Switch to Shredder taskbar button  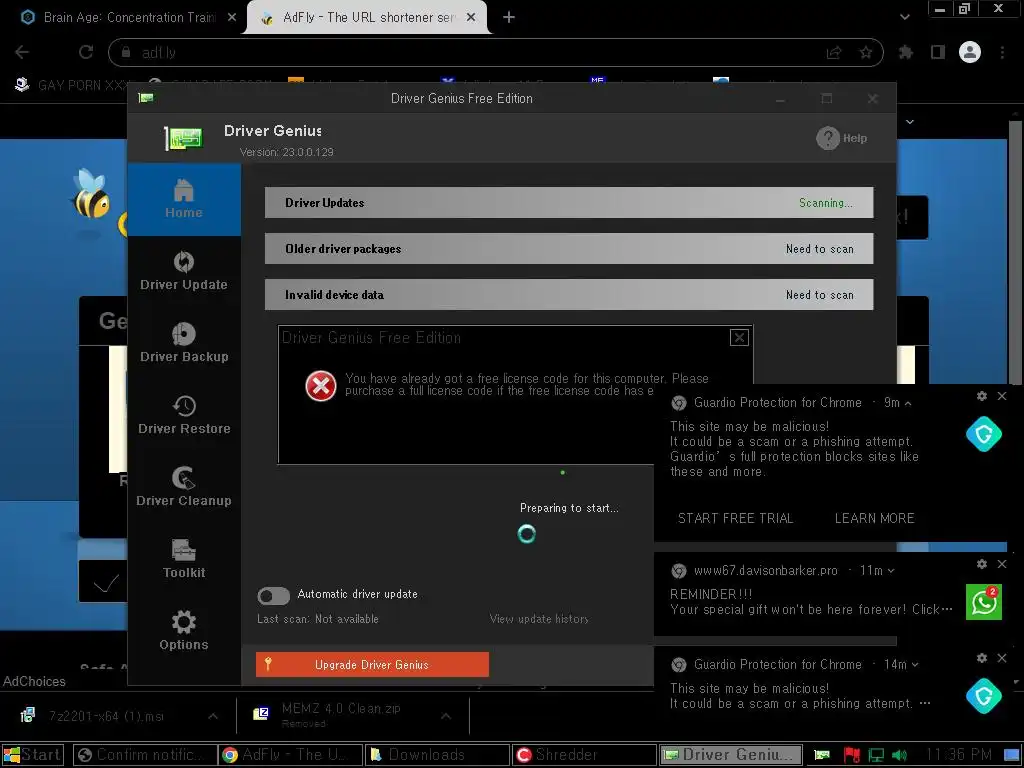coord(584,755)
